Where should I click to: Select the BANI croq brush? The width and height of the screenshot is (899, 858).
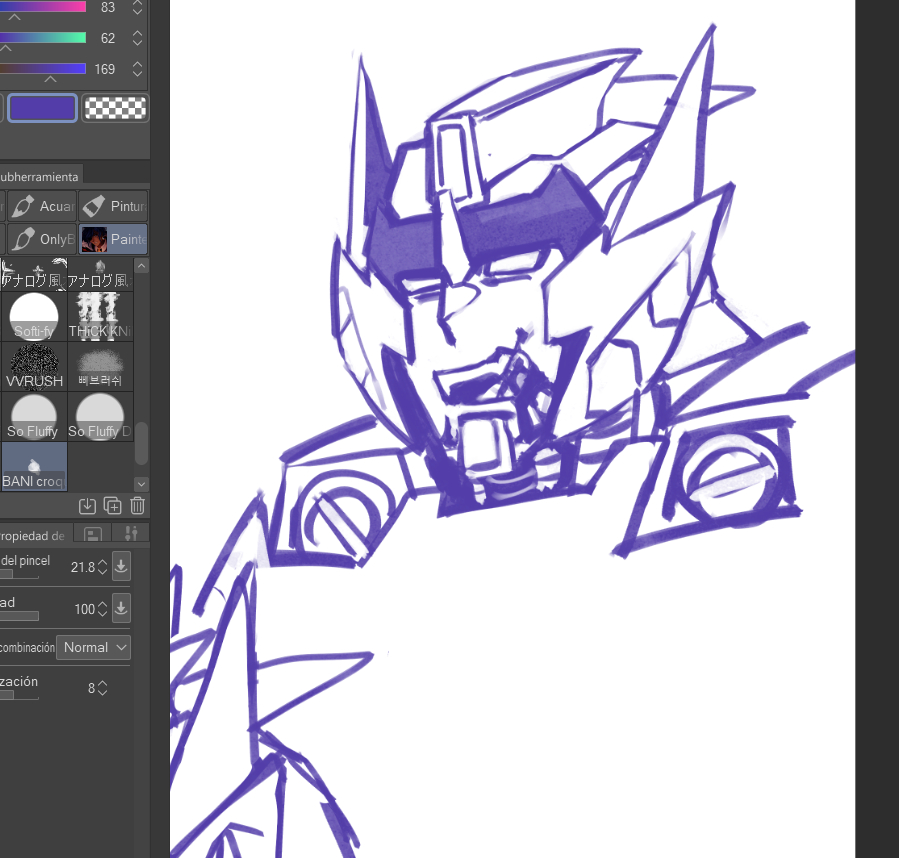(x=34, y=466)
